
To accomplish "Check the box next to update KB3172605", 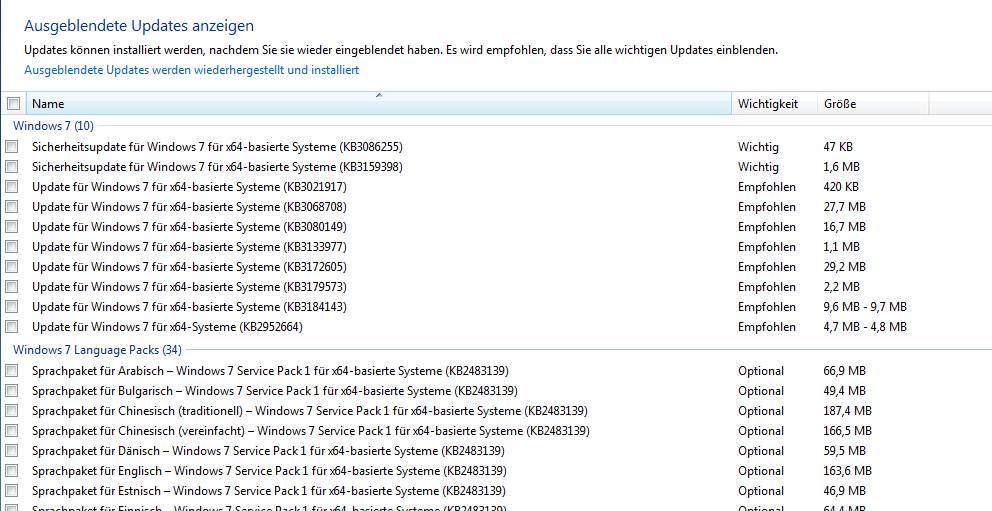I will (12, 267).
